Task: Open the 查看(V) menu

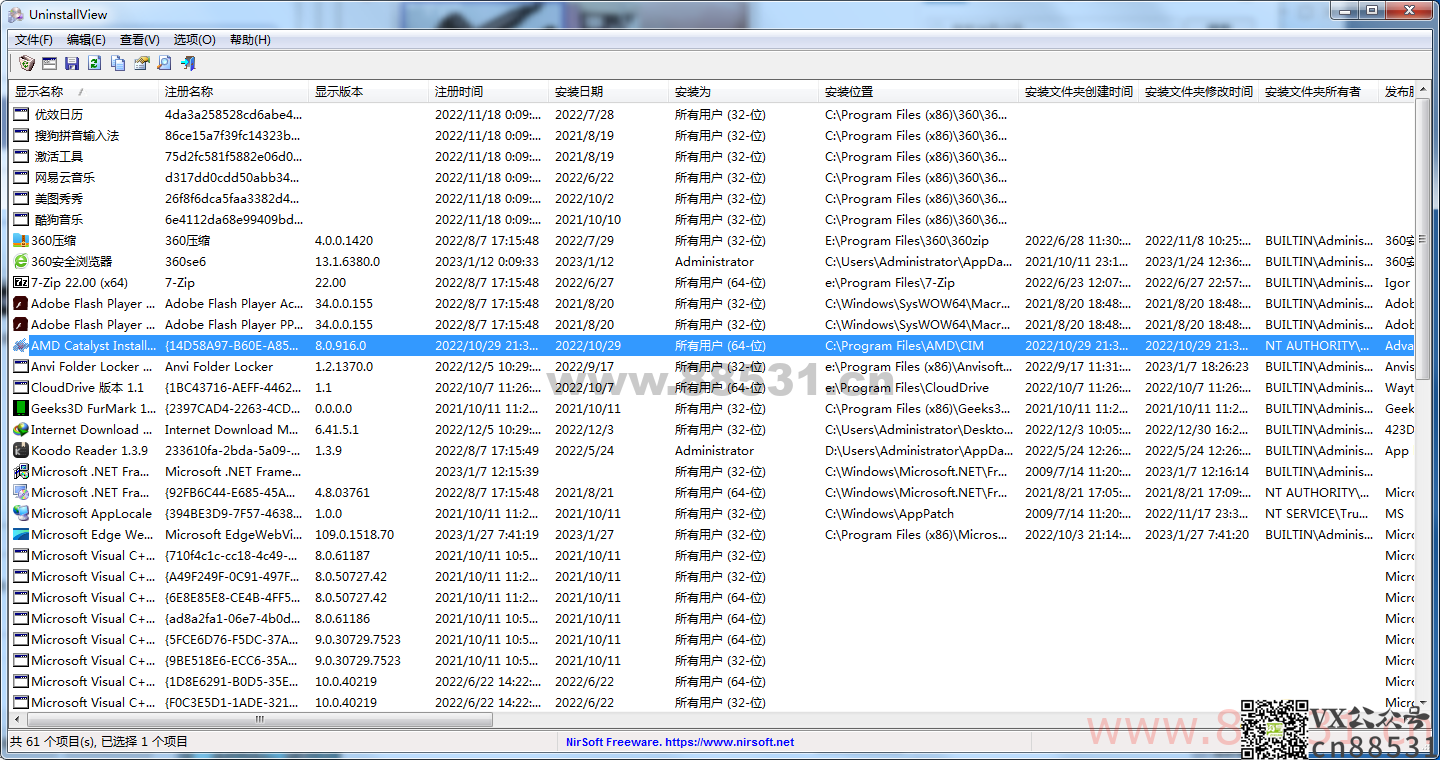Action: coord(139,40)
